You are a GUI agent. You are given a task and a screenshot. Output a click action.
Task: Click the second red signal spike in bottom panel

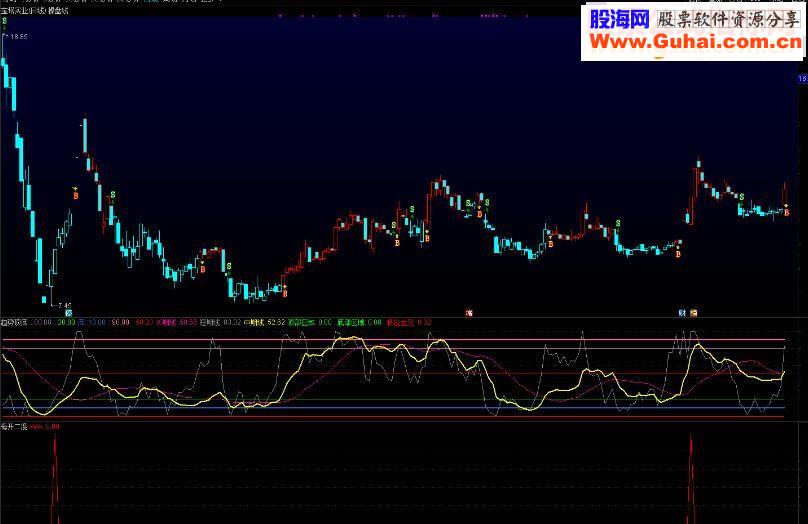pos(691,479)
